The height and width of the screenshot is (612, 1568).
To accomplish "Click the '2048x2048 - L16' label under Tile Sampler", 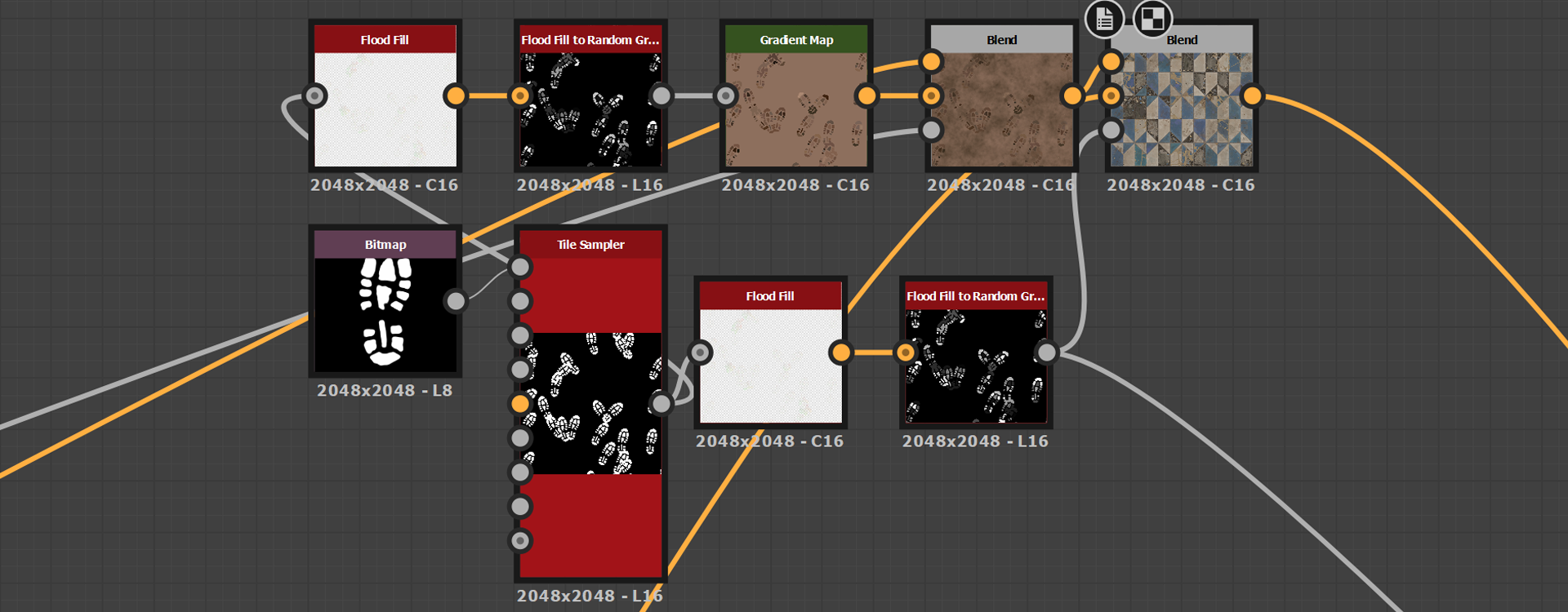I will point(590,596).
